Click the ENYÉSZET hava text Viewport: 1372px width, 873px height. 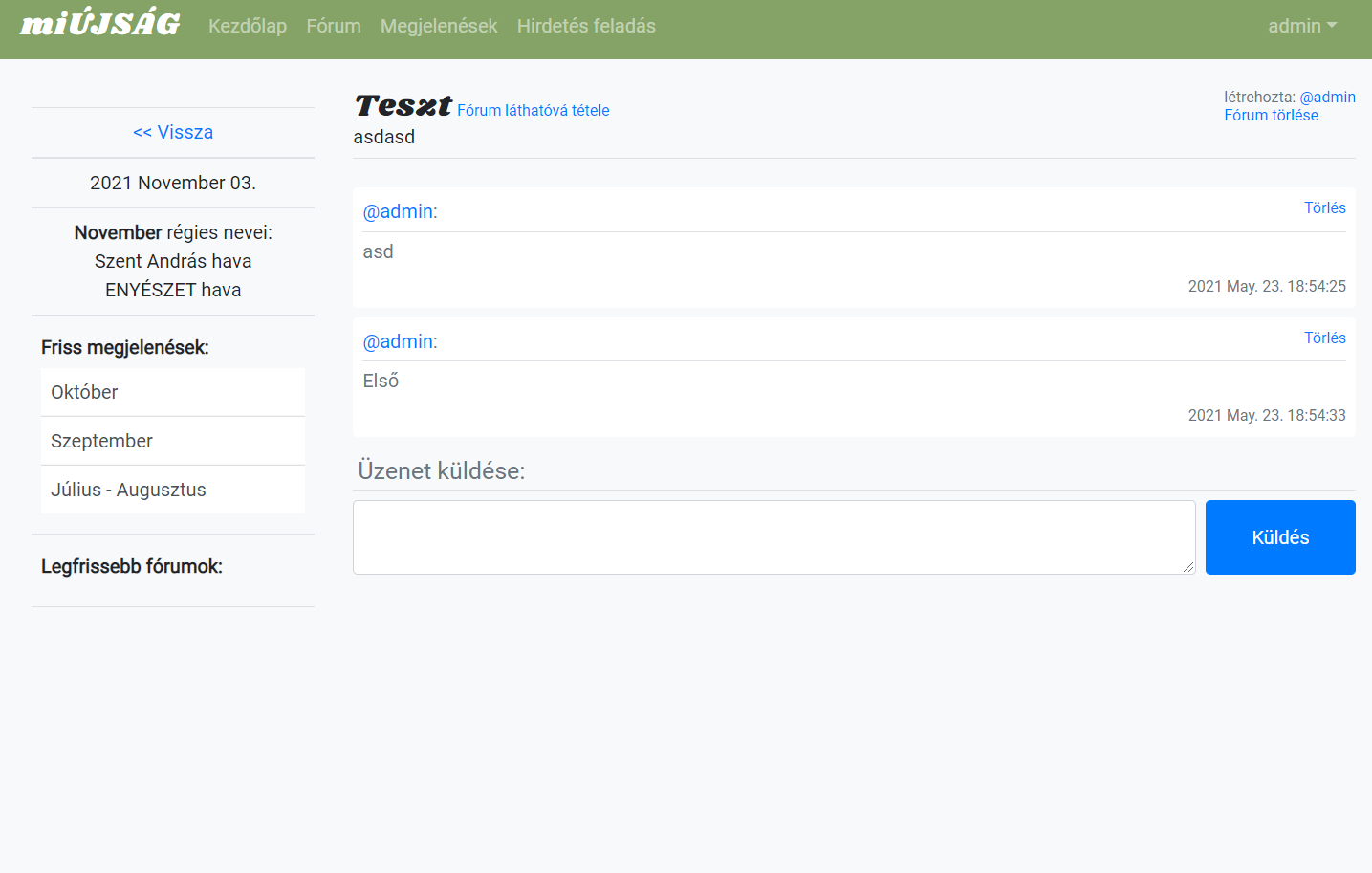(173, 290)
